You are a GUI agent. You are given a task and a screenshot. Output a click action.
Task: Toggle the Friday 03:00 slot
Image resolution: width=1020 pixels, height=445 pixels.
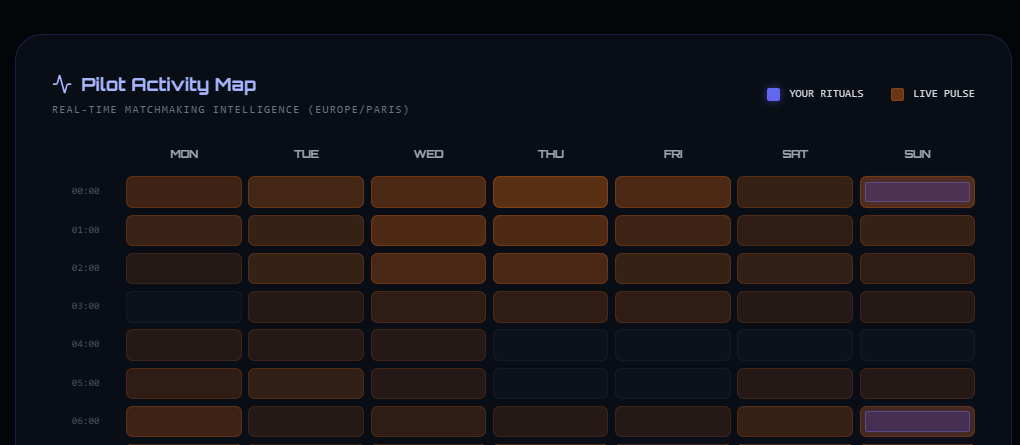(673, 306)
